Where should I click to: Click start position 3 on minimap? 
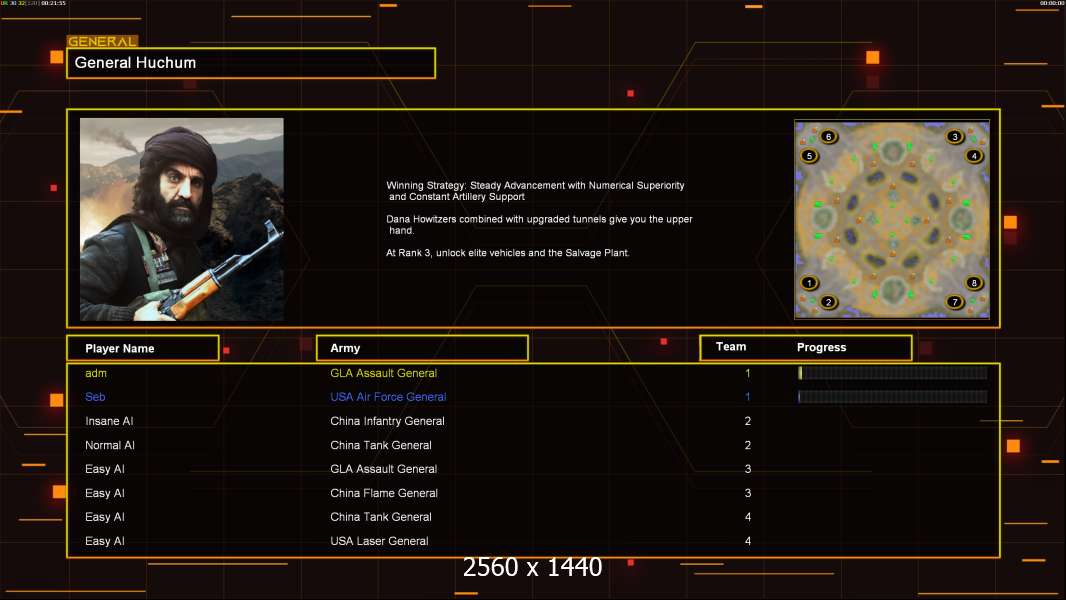(x=955, y=137)
